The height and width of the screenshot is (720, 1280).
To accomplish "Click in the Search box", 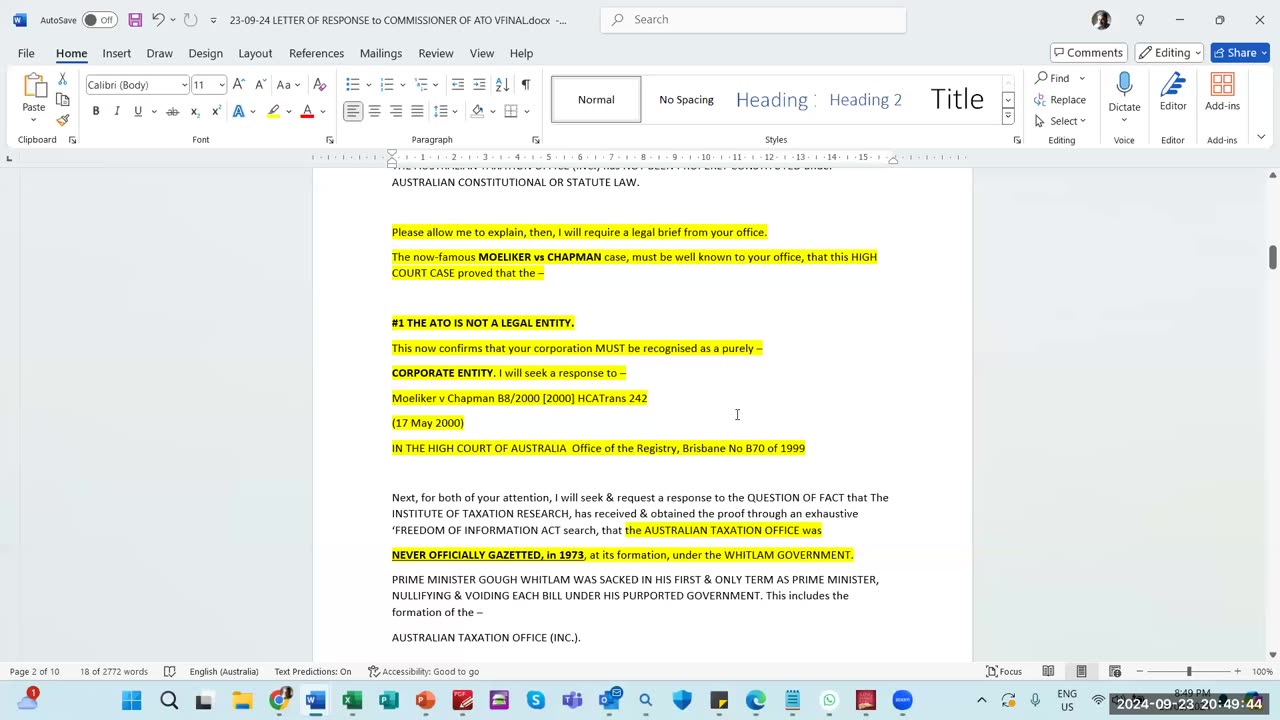I will (x=753, y=20).
